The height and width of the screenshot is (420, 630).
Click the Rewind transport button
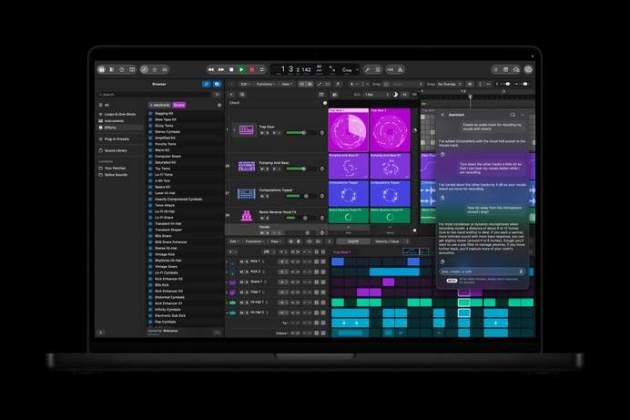211,70
